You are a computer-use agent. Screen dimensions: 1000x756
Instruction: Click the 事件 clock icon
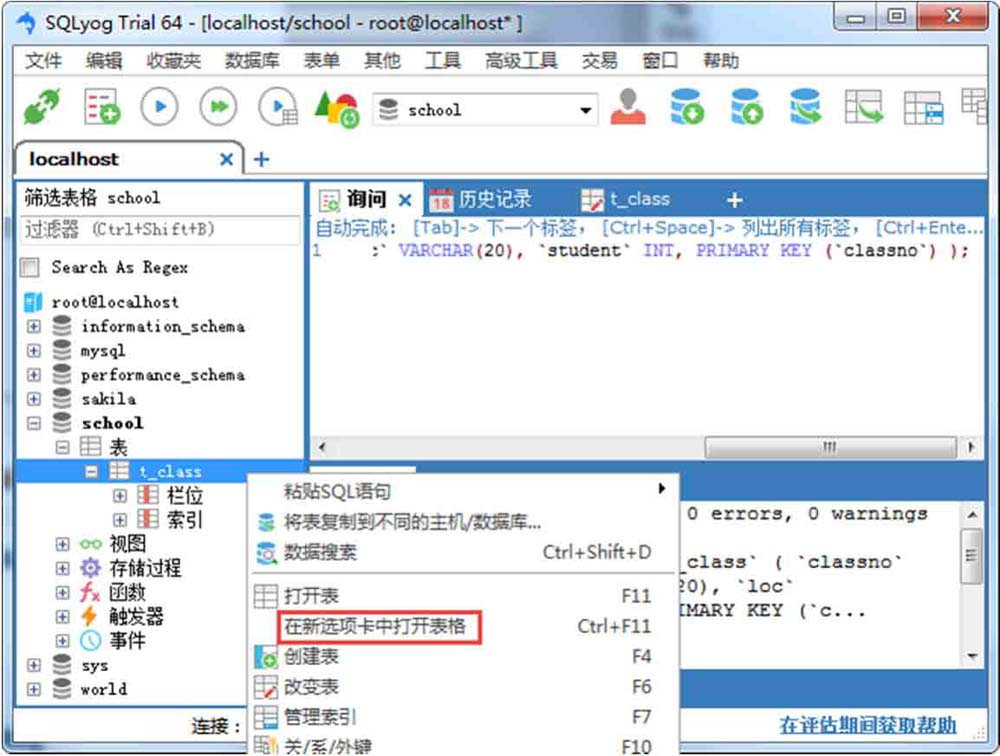tap(91, 641)
